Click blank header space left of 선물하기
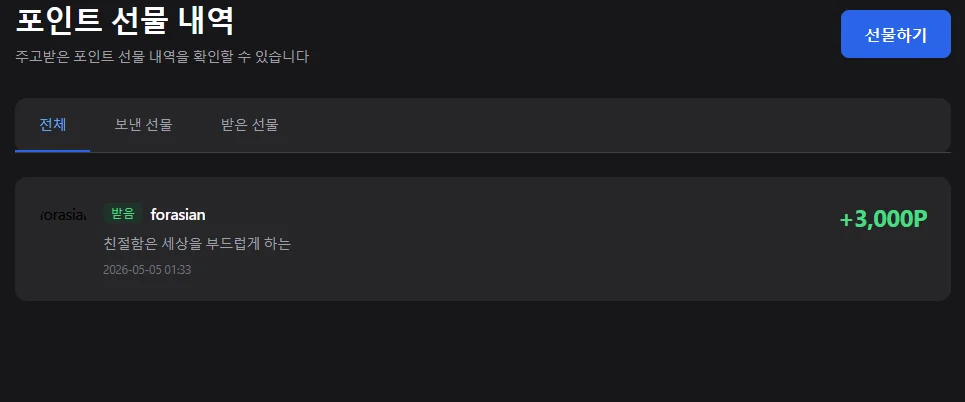The image size is (965, 402). pos(572,34)
